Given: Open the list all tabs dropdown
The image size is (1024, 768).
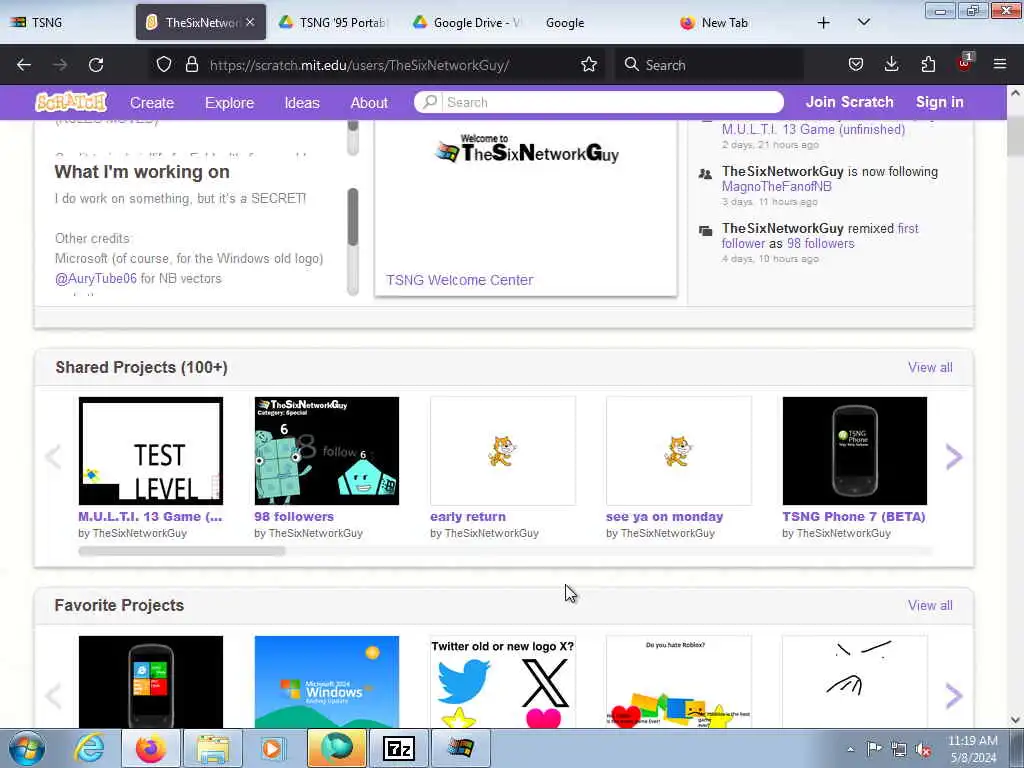Looking at the screenshot, I should coord(863,22).
